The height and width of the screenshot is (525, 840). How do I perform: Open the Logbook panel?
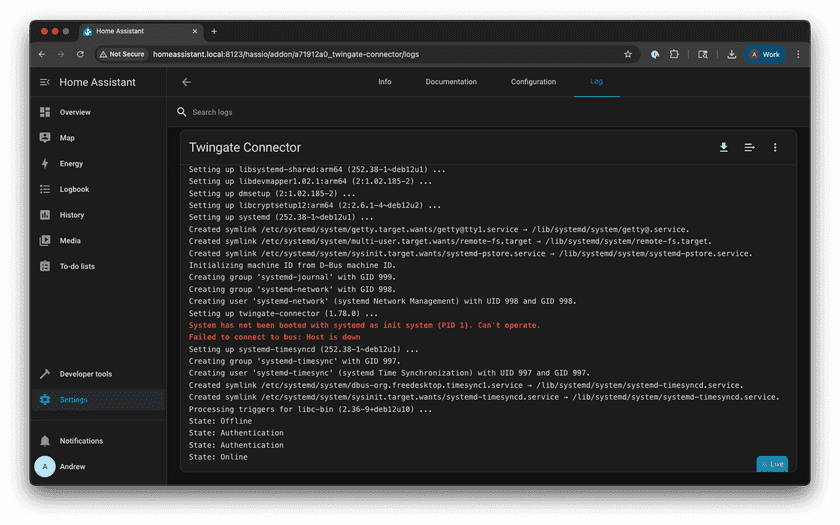(x=74, y=189)
